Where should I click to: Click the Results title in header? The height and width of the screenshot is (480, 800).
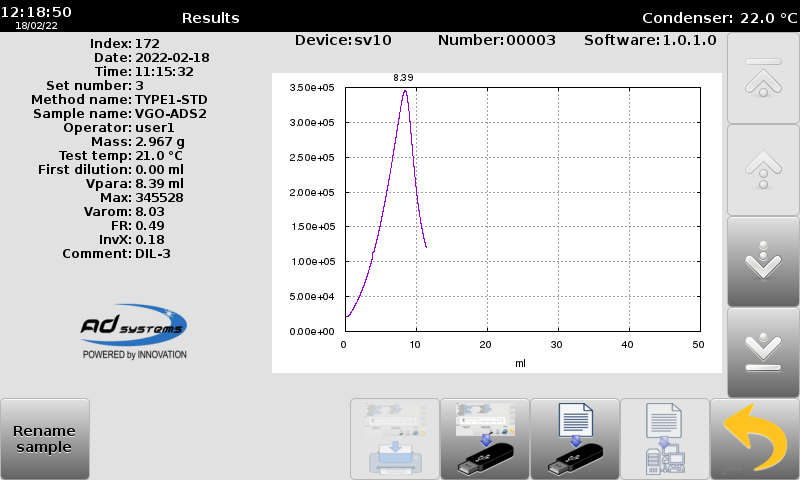(210, 17)
